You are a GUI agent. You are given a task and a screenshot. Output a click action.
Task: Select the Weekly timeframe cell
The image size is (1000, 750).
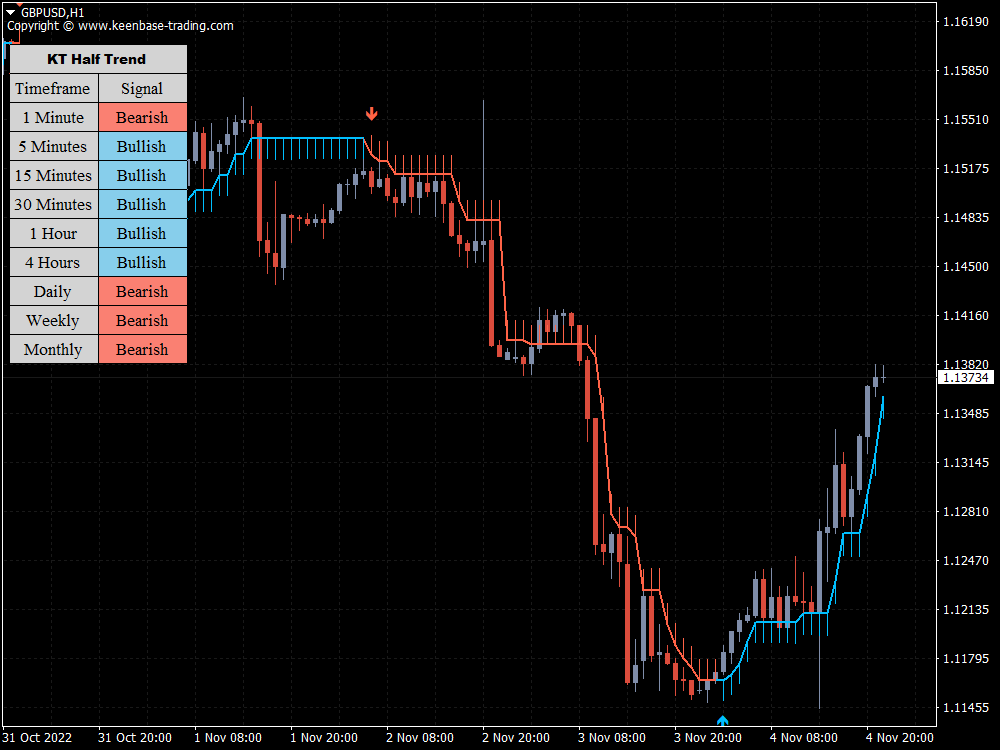54,320
